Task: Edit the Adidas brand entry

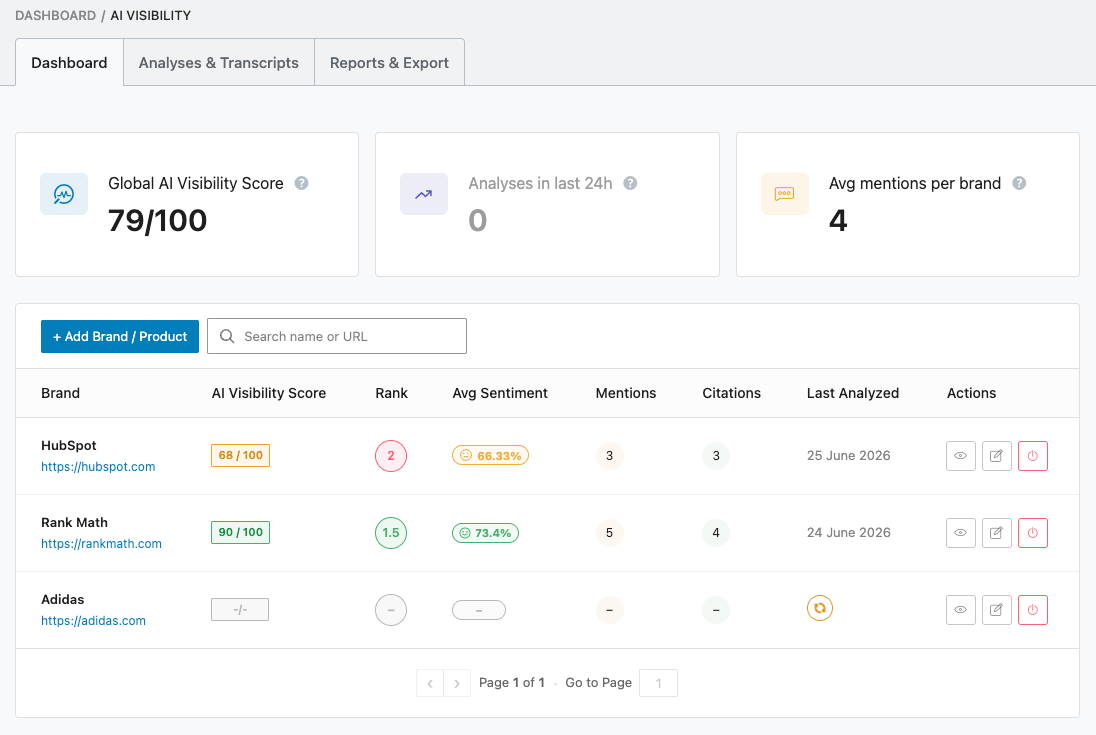Action: pyautogui.click(x=997, y=610)
